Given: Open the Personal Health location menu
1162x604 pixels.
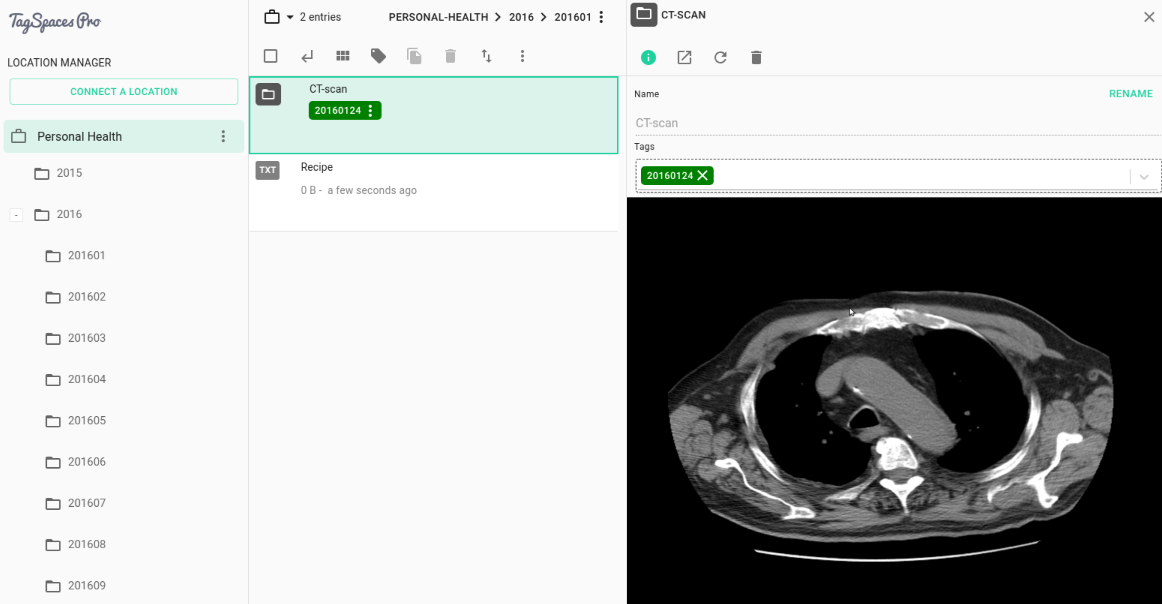Looking at the screenshot, I should (223, 136).
